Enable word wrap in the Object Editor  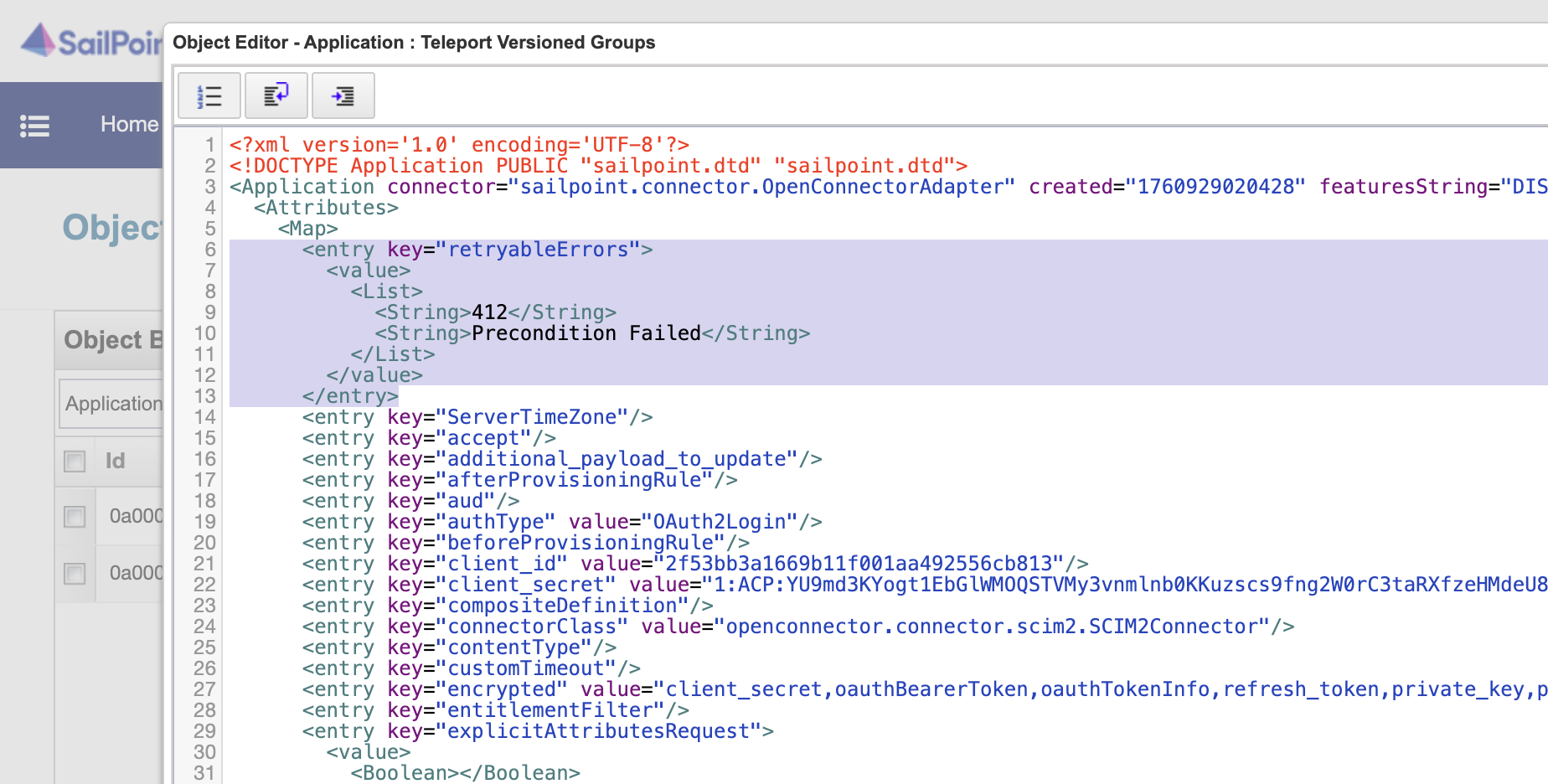[x=276, y=95]
